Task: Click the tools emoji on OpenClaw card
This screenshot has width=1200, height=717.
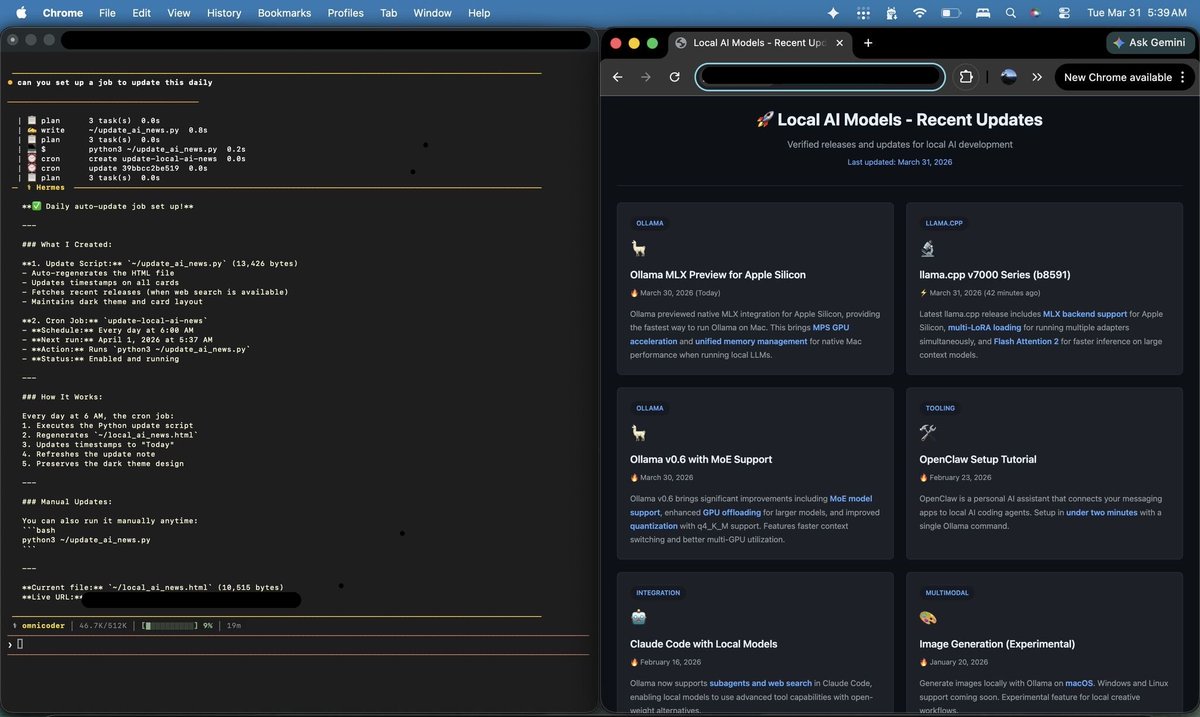Action: click(x=927, y=433)
